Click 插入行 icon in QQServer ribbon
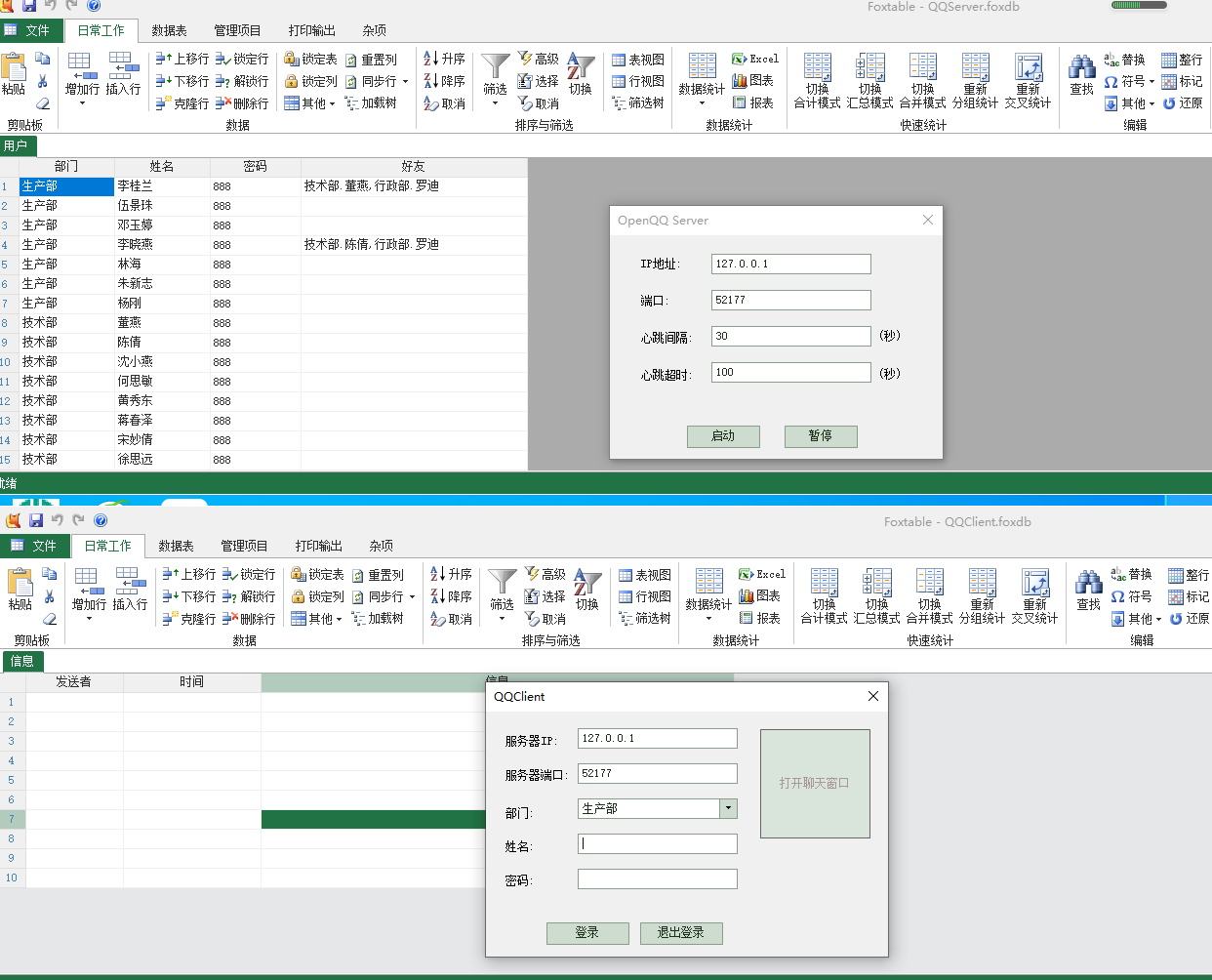This screenshot has height=980, width=1212. tap(123, 66)
